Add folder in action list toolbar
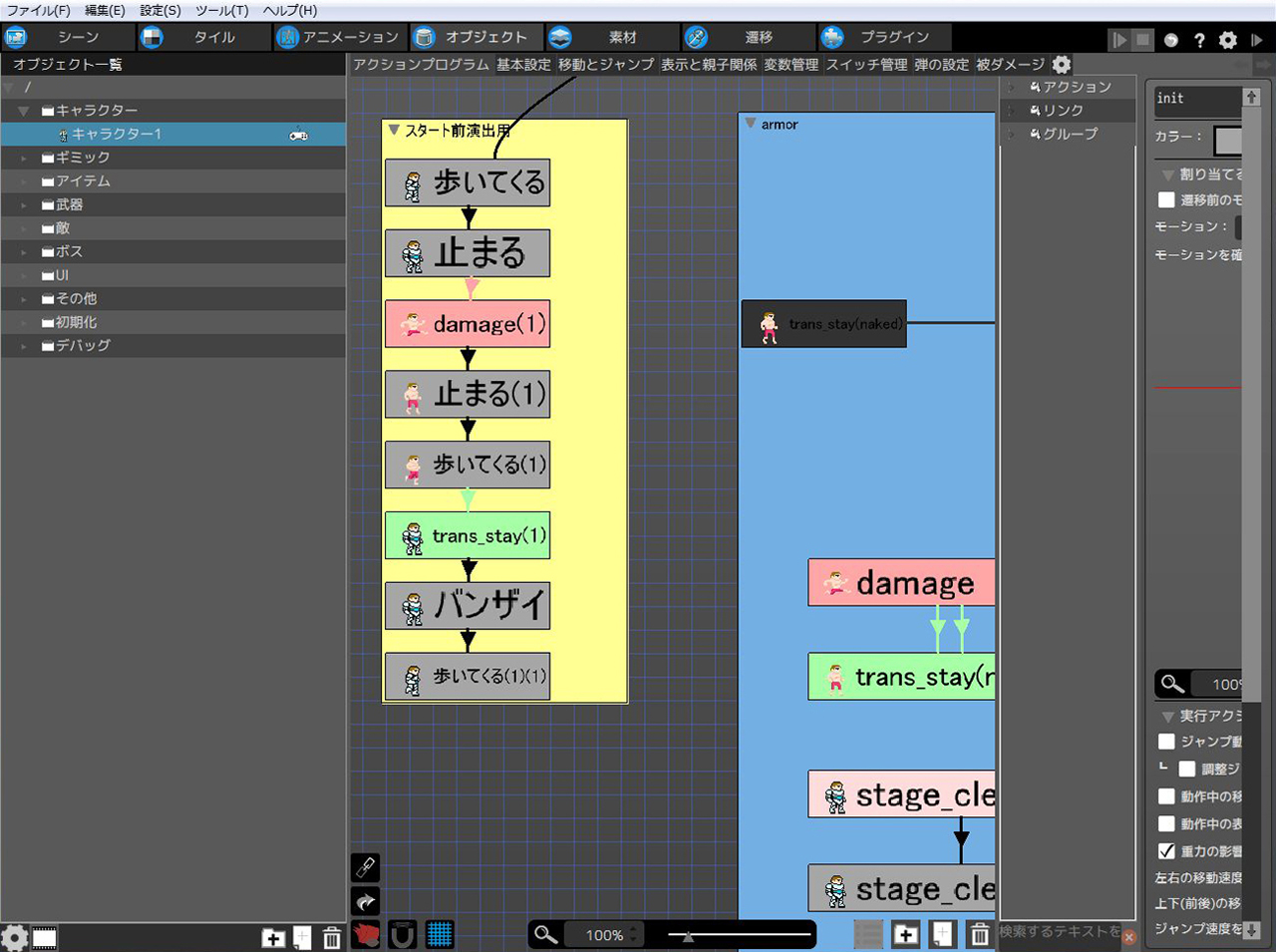1276x952 pixels. 906,934
